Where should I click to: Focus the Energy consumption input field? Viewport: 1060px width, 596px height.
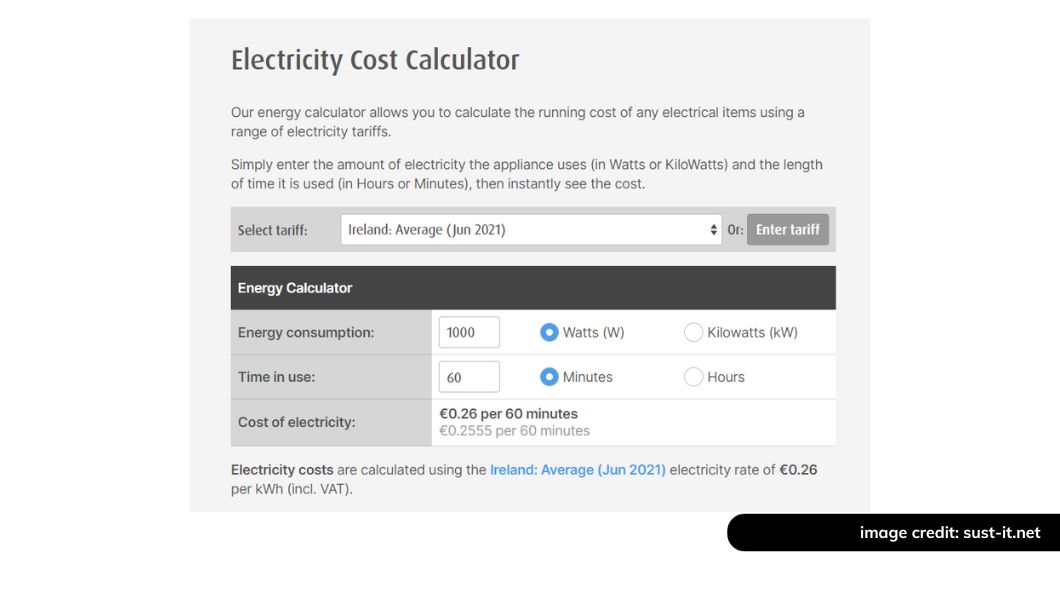[x=469, y=332]
